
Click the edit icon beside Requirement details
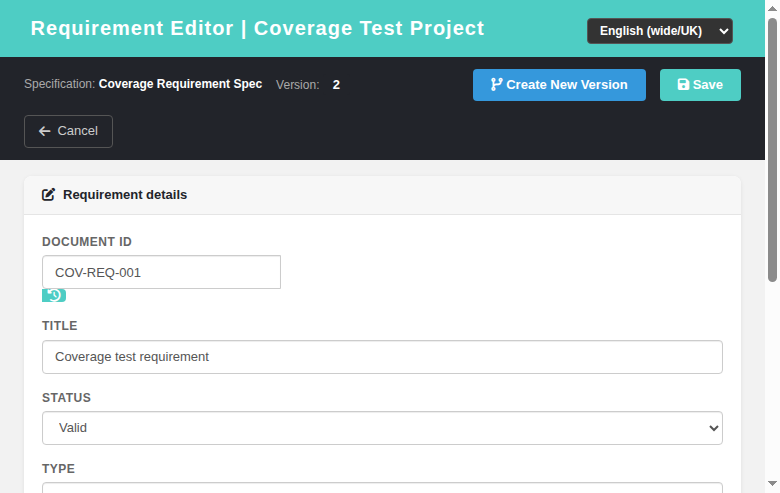click(48, 195)
